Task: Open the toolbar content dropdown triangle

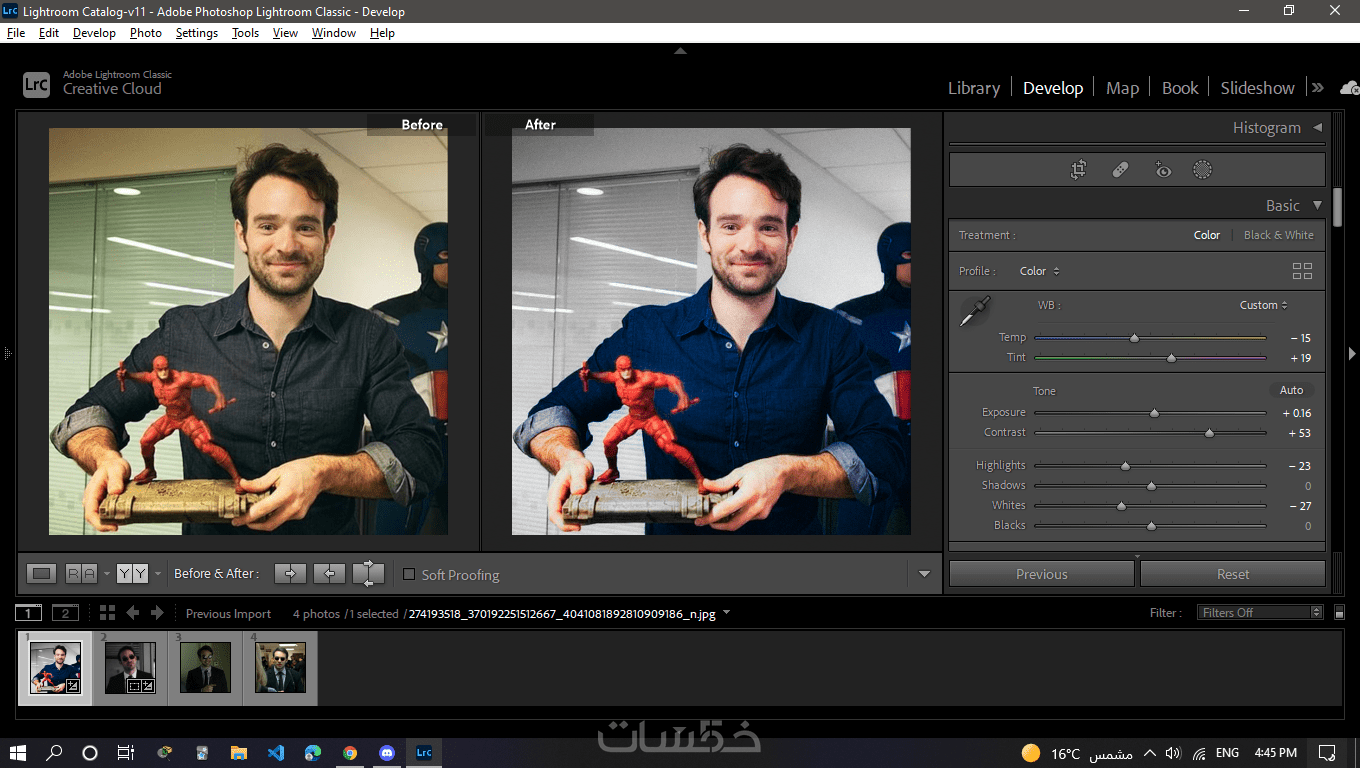Action: [x=924, y=574]
